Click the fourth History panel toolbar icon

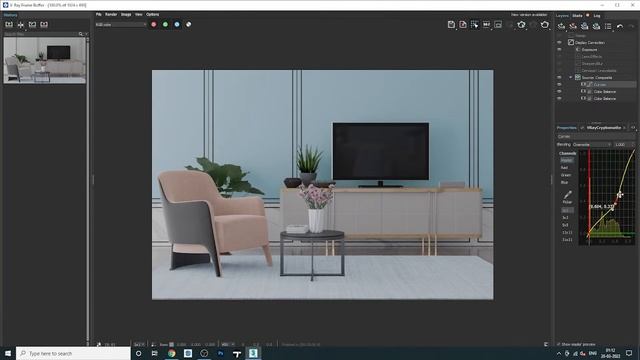44,24
